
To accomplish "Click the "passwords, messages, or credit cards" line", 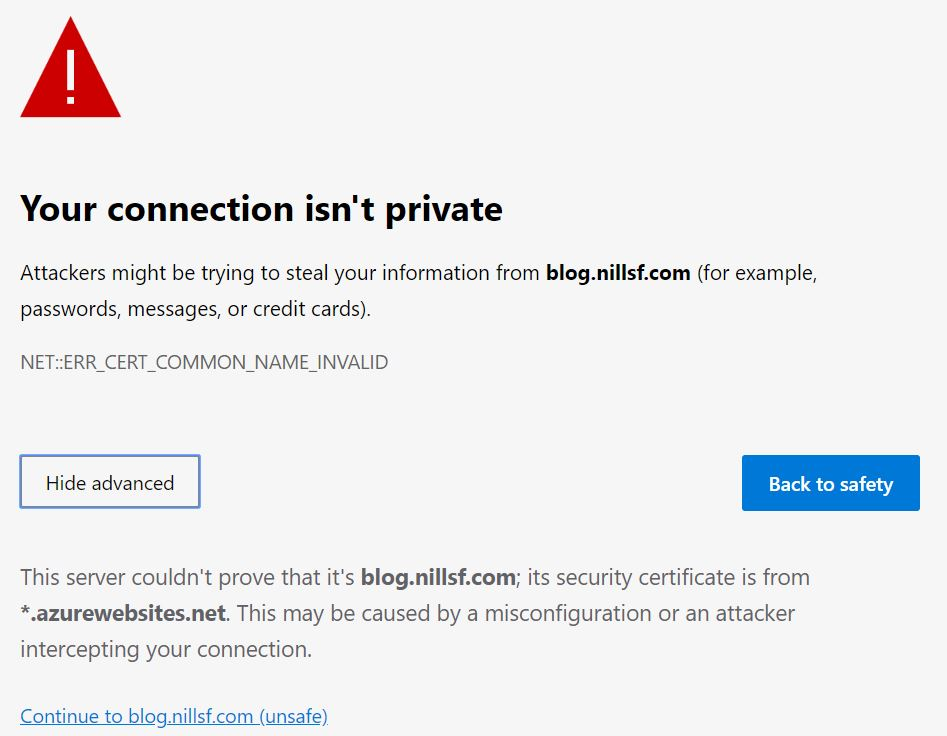I will point(195,309).
